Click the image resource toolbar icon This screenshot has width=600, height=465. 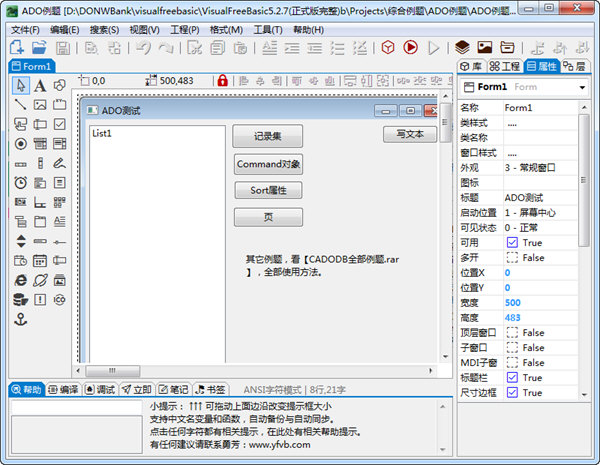tap(485, 47)
